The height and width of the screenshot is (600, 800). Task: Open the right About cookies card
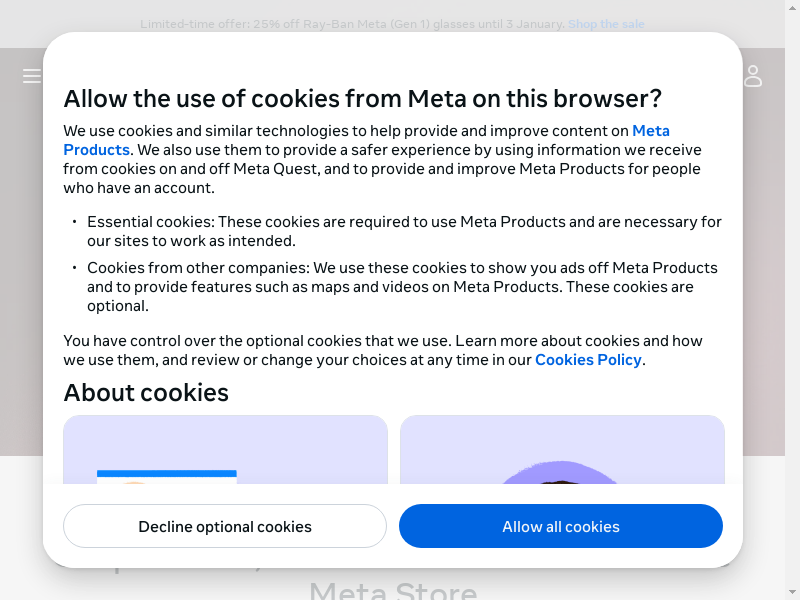coord(562,450)
